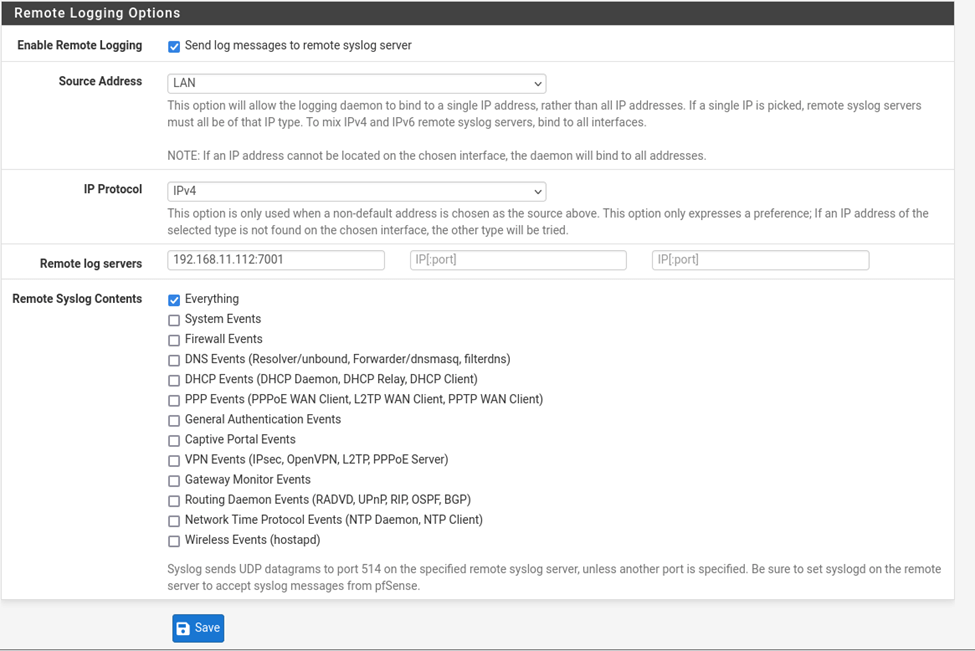This screenshot has height=651, width=975.
Task: Enable System Events checkbox
Action: coord(174,320)
